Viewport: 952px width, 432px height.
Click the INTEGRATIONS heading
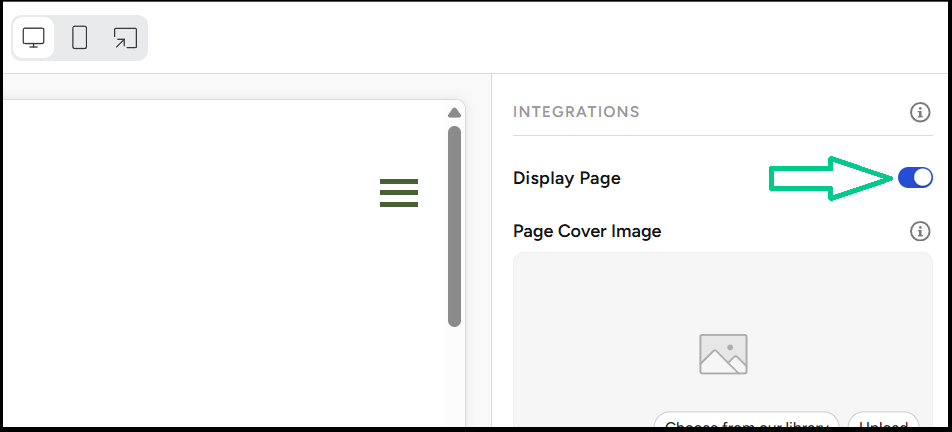click(576, 112)
